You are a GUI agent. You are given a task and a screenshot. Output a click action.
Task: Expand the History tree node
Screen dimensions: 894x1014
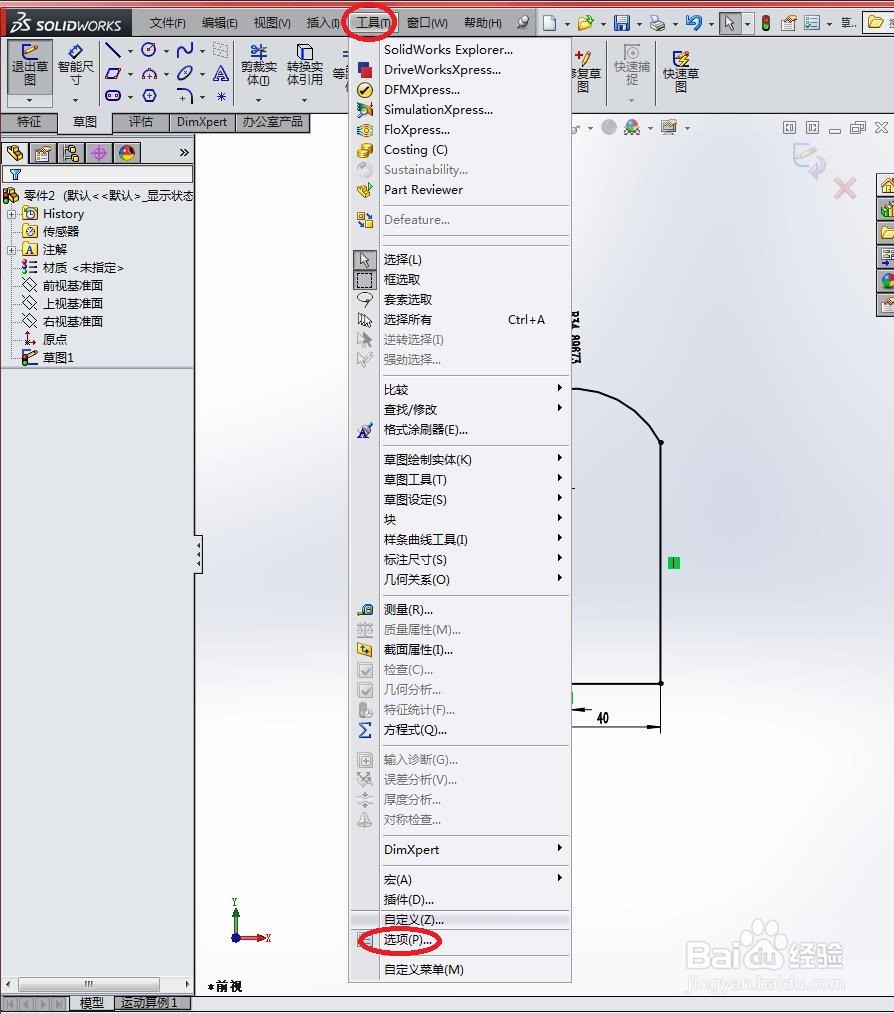click(x=11, y=214)
